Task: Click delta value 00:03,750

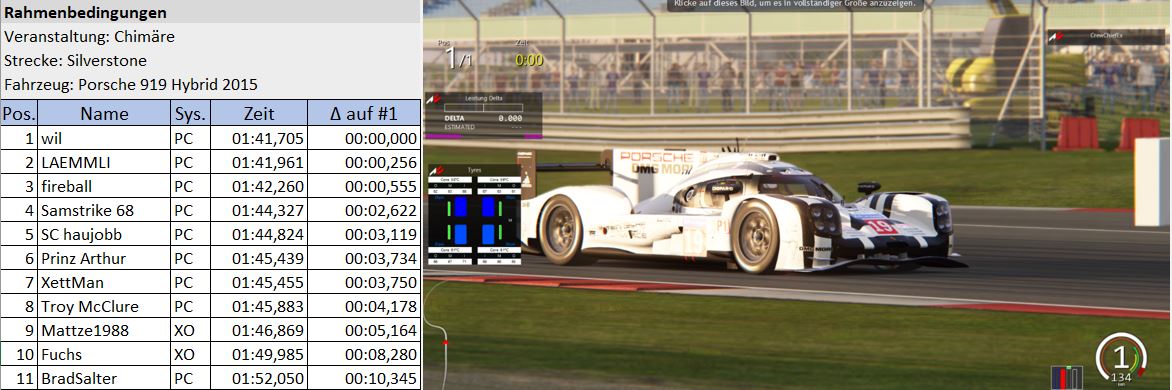Action: 381,282
